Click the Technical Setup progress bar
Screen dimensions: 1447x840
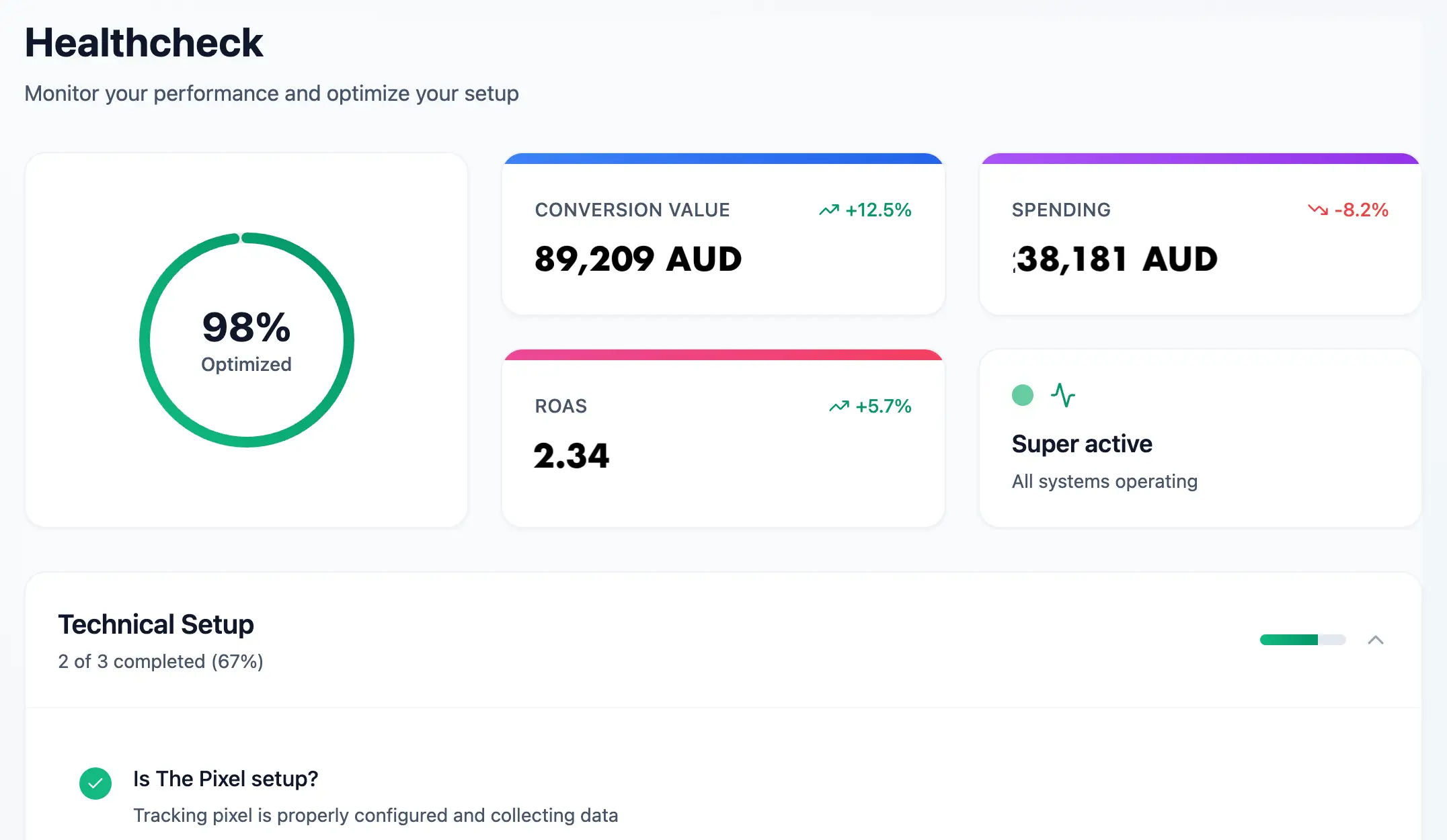point(1302,640)
